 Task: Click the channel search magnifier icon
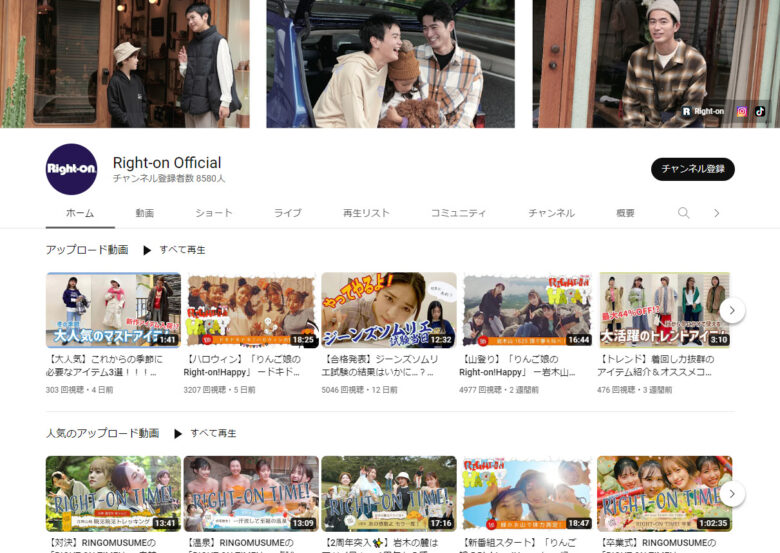pyautogui.click(x=683, y=213)
